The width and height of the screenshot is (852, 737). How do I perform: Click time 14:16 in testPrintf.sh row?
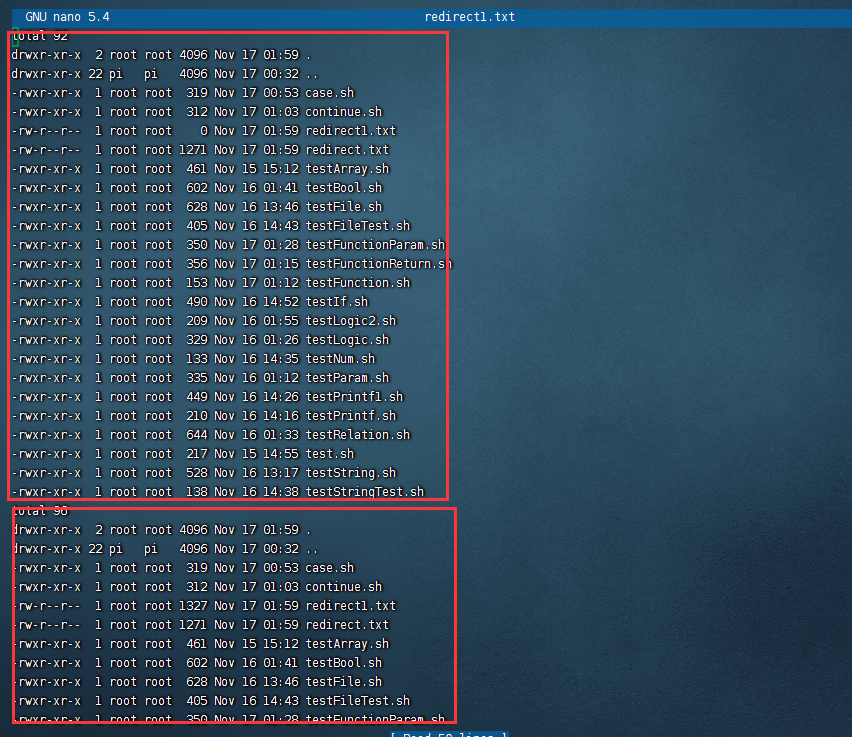281,416
